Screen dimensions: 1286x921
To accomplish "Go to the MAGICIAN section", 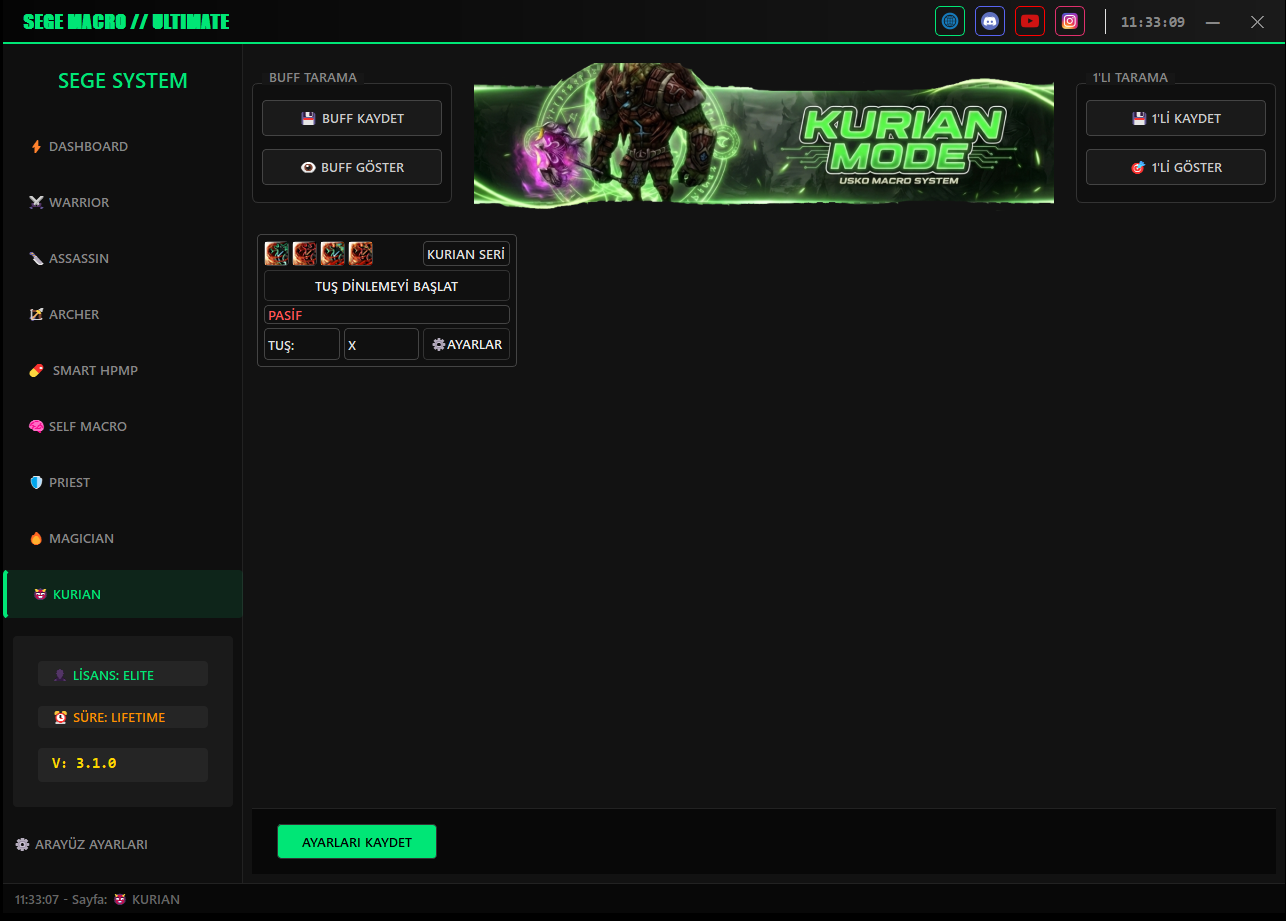I will pos(81,538).
